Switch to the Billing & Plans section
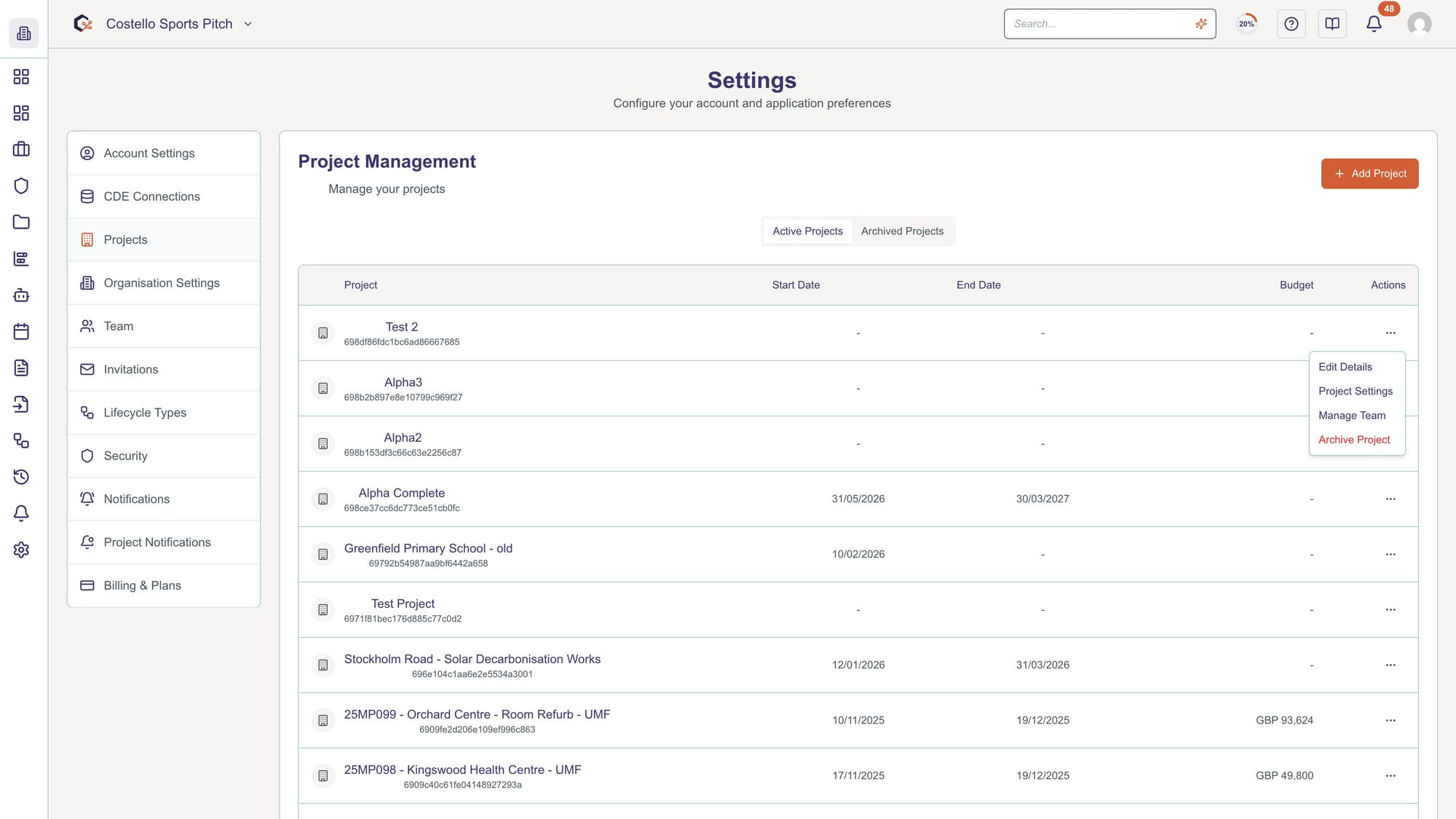This screenshot has height=819, width=1456. (x=142, y=585)
